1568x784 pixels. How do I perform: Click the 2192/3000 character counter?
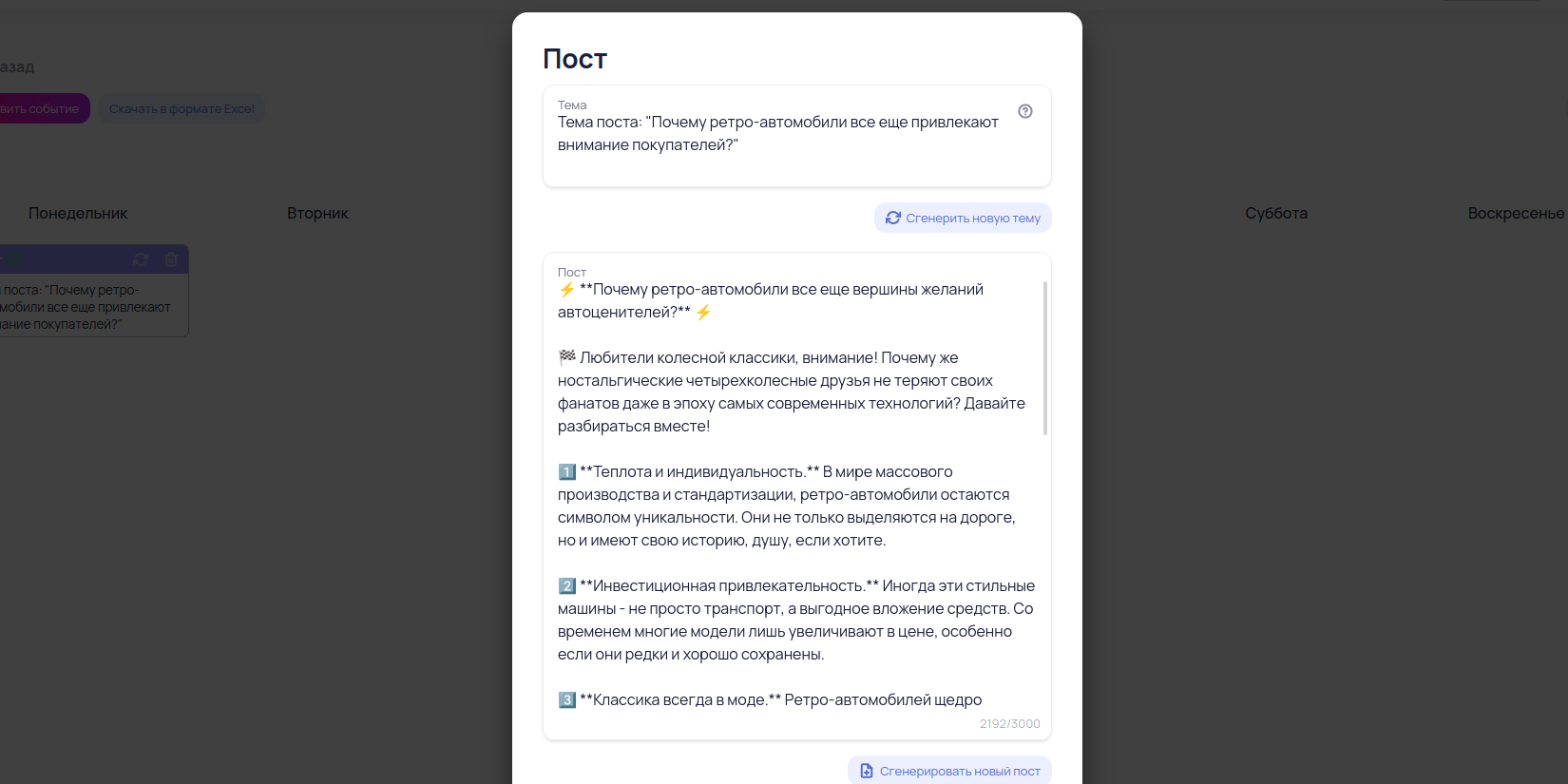pyautogui.click(x=1009, y=724)
